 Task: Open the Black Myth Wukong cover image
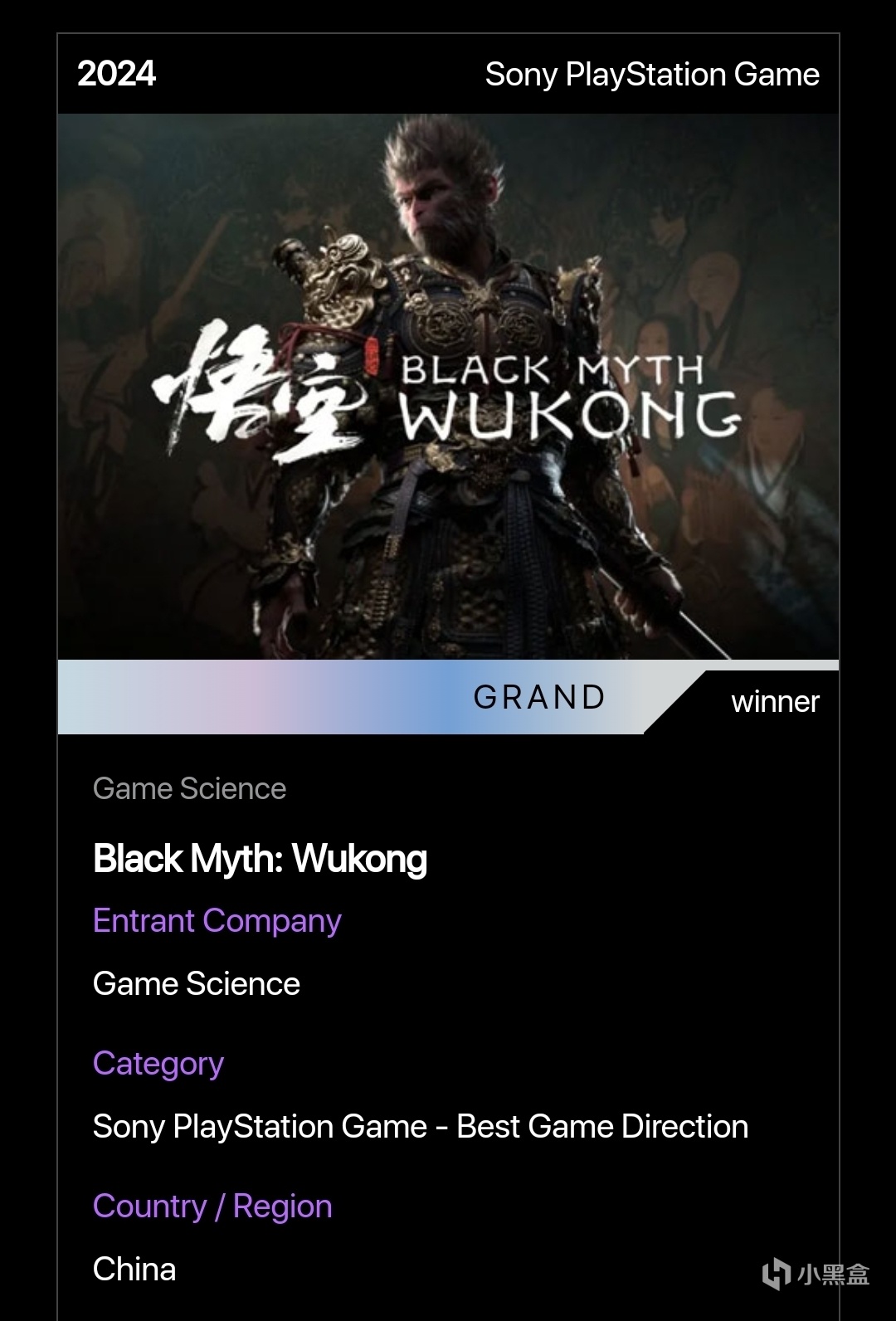click(x=448, y=387)
